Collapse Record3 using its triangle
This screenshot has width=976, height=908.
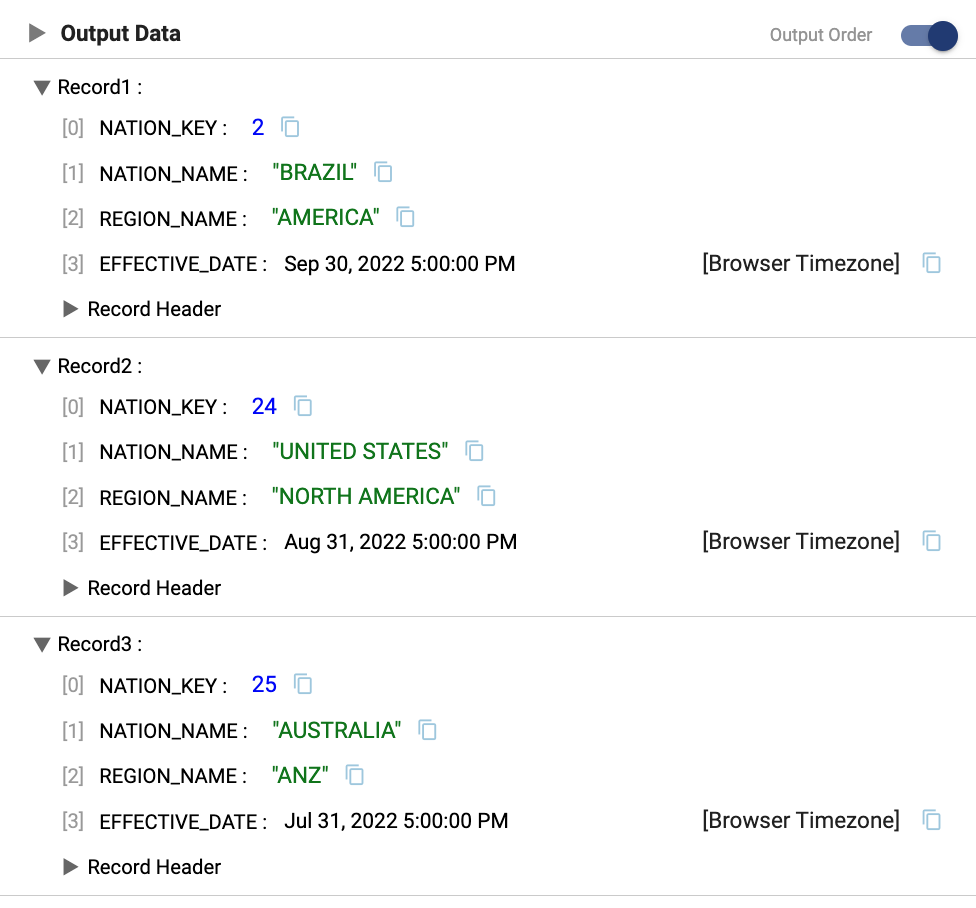[41, 645]
